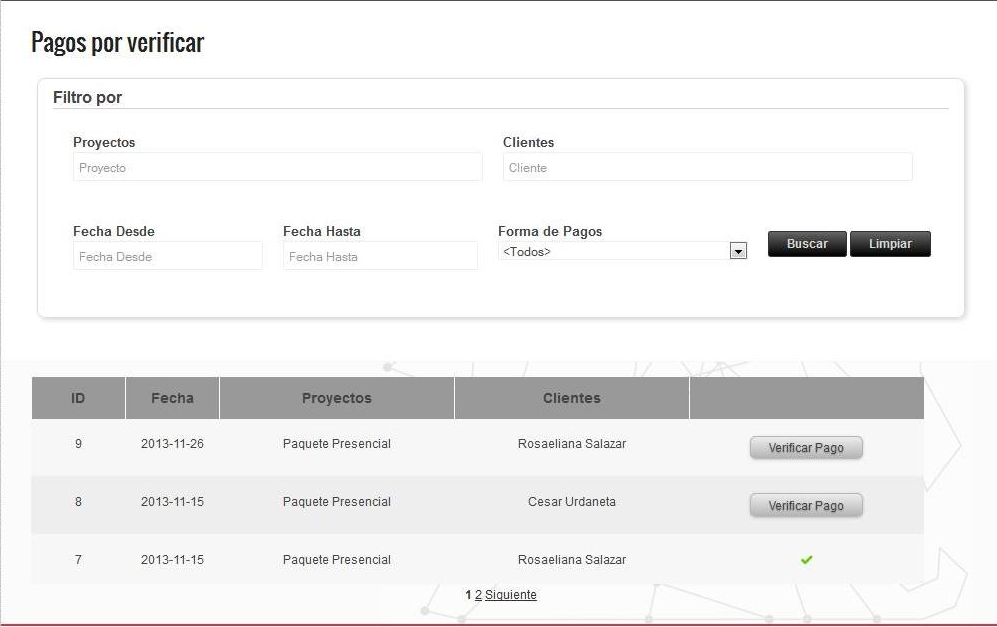Screen dimensions: 997x627
Task: Click ID cell 9
Action: tap(78, 444)
